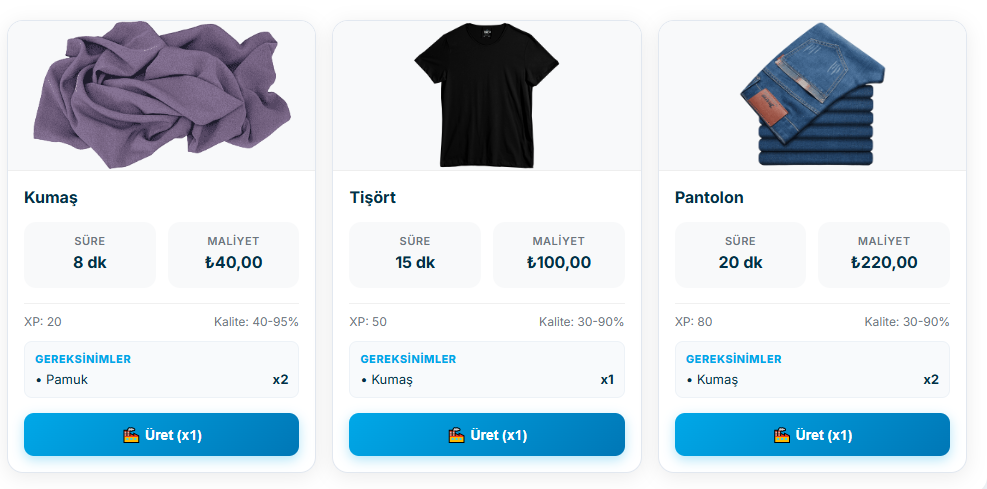Click Kumaş x2 requirement in Pantolon card
This screenshot has width=987, height=489.
[x=812, y=380]
